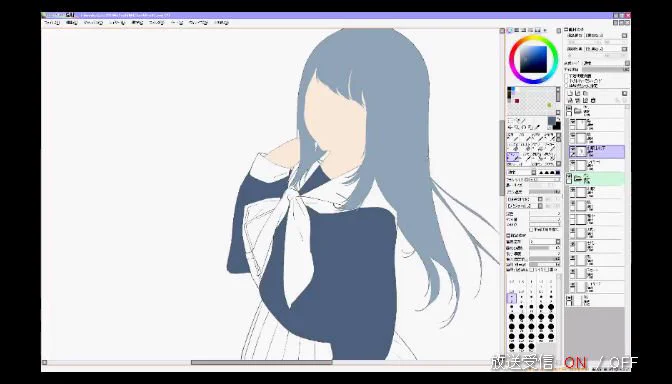
Task: Show the scratchpad panel toggle
Action: pos(545,30)
